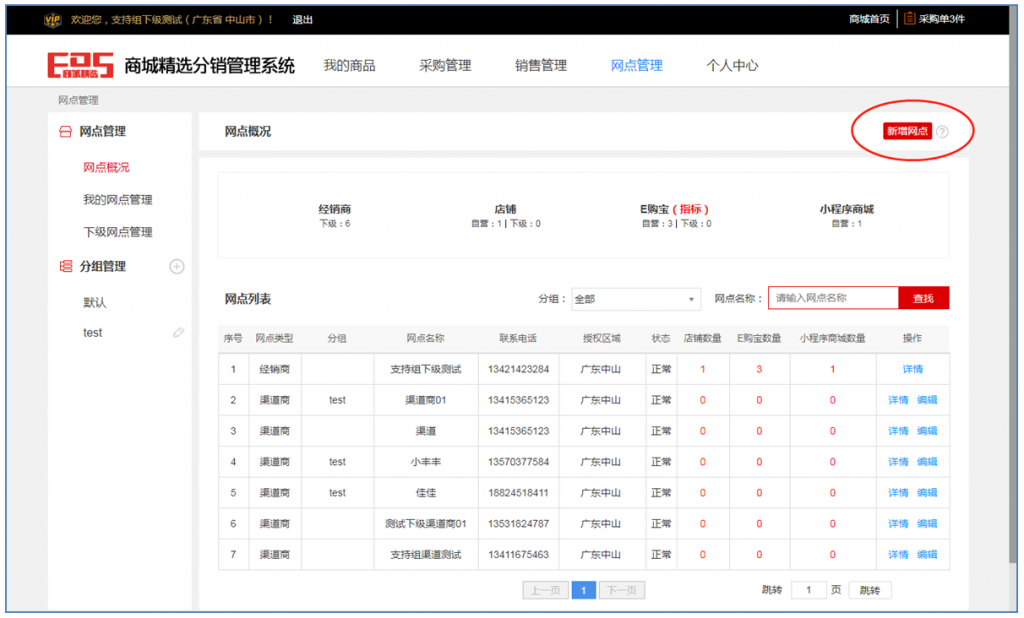Viewport: 1024px width, 618px height.
Task: Click the 网点名称 column header
Action: [425, 338]
